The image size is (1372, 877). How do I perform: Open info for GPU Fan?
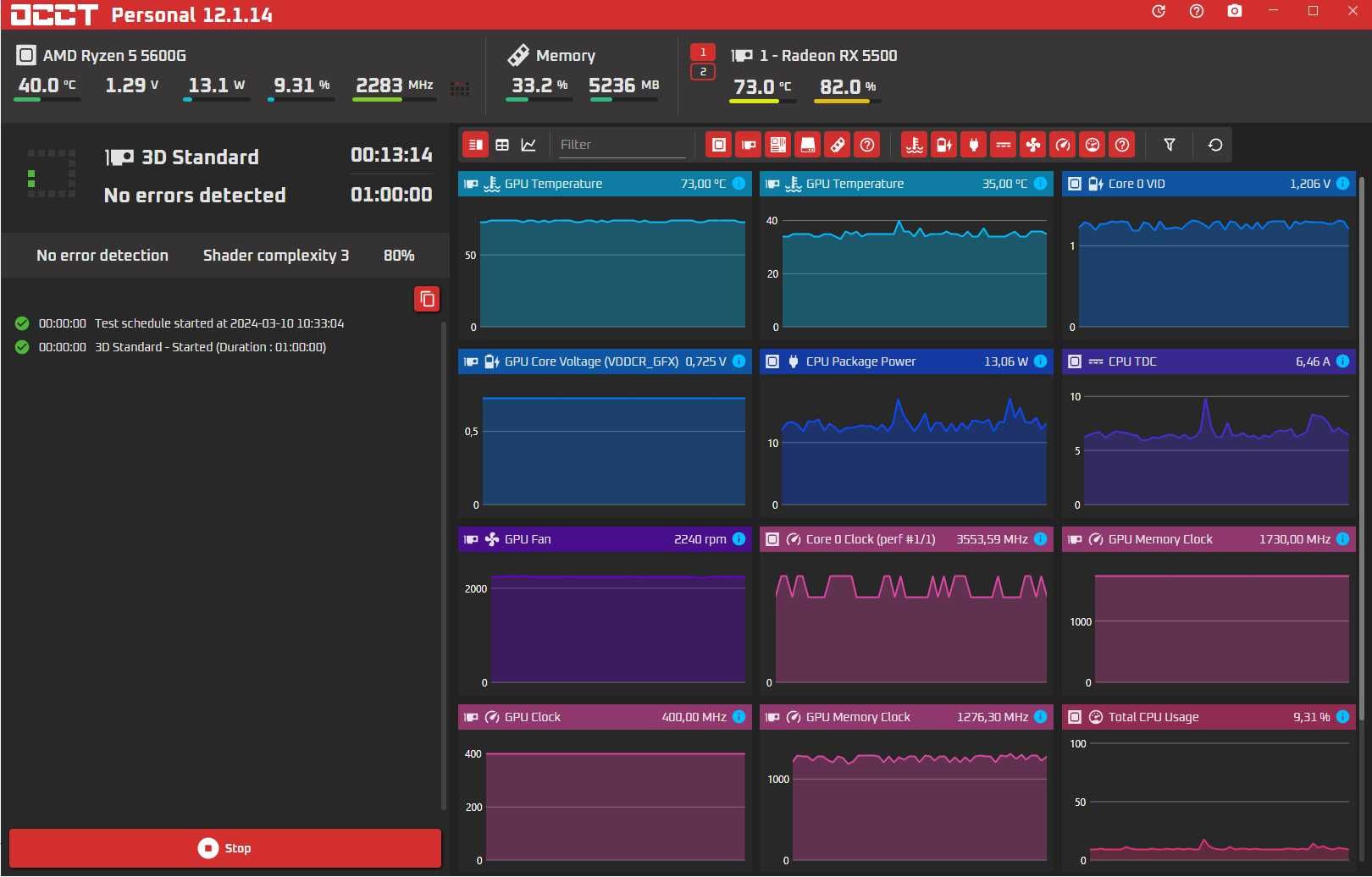pyautogui.click(x=739, y=539)
